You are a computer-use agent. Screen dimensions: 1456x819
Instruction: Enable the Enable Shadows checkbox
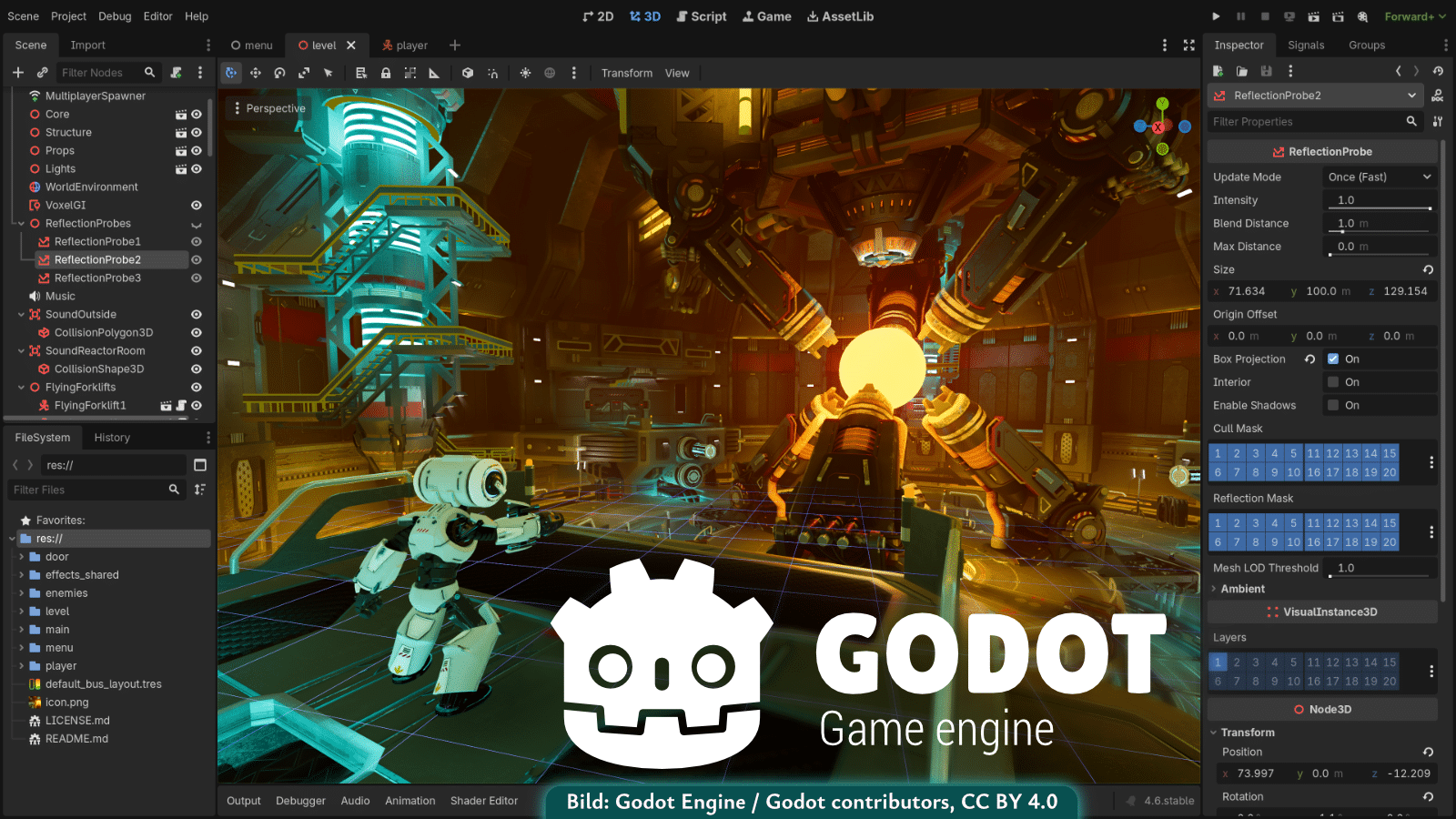1333,405
